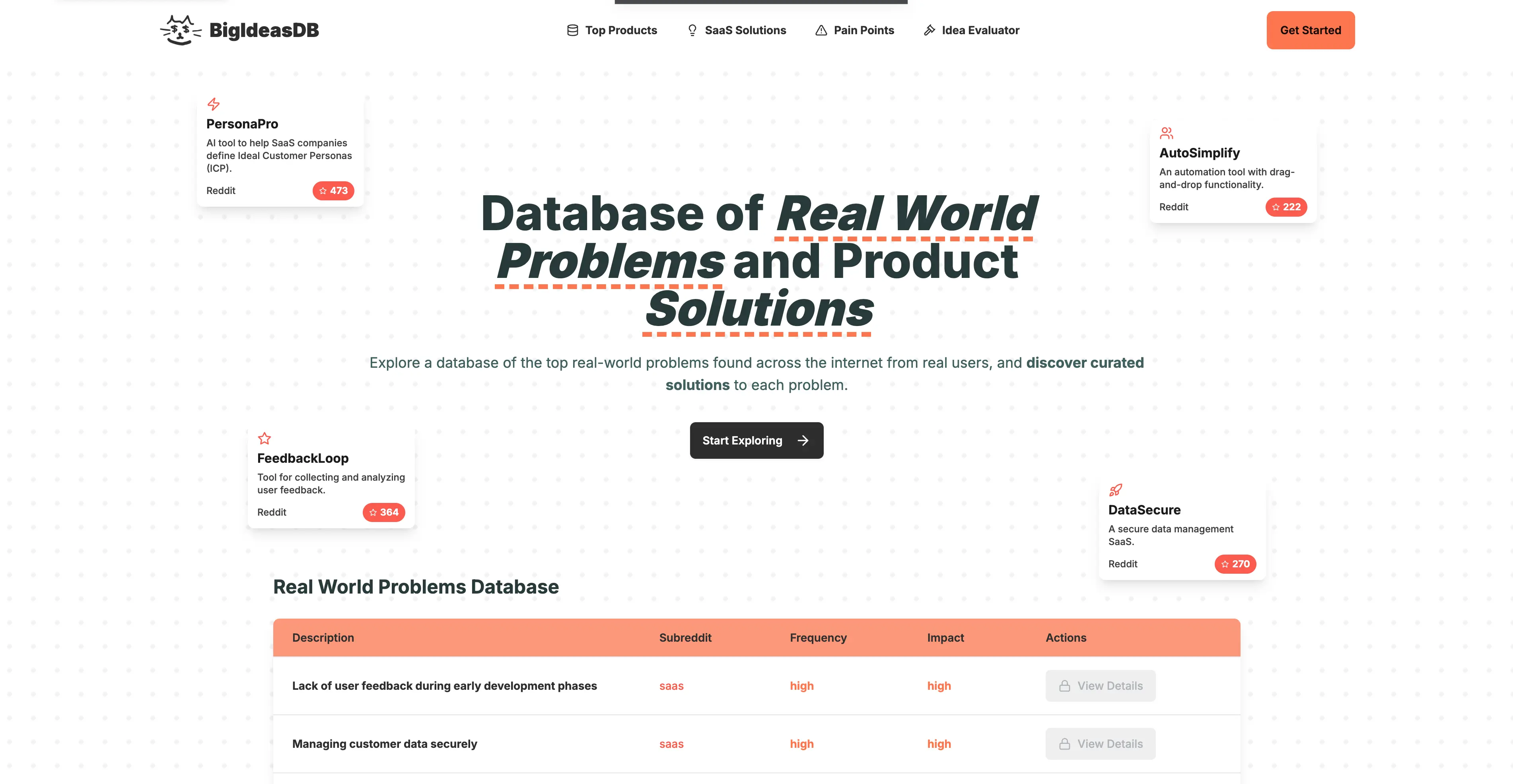This screenshot has width=1513, height=784.
Task: Click the person/user icon on AutoSimplify
Action: coord(1166,133)
